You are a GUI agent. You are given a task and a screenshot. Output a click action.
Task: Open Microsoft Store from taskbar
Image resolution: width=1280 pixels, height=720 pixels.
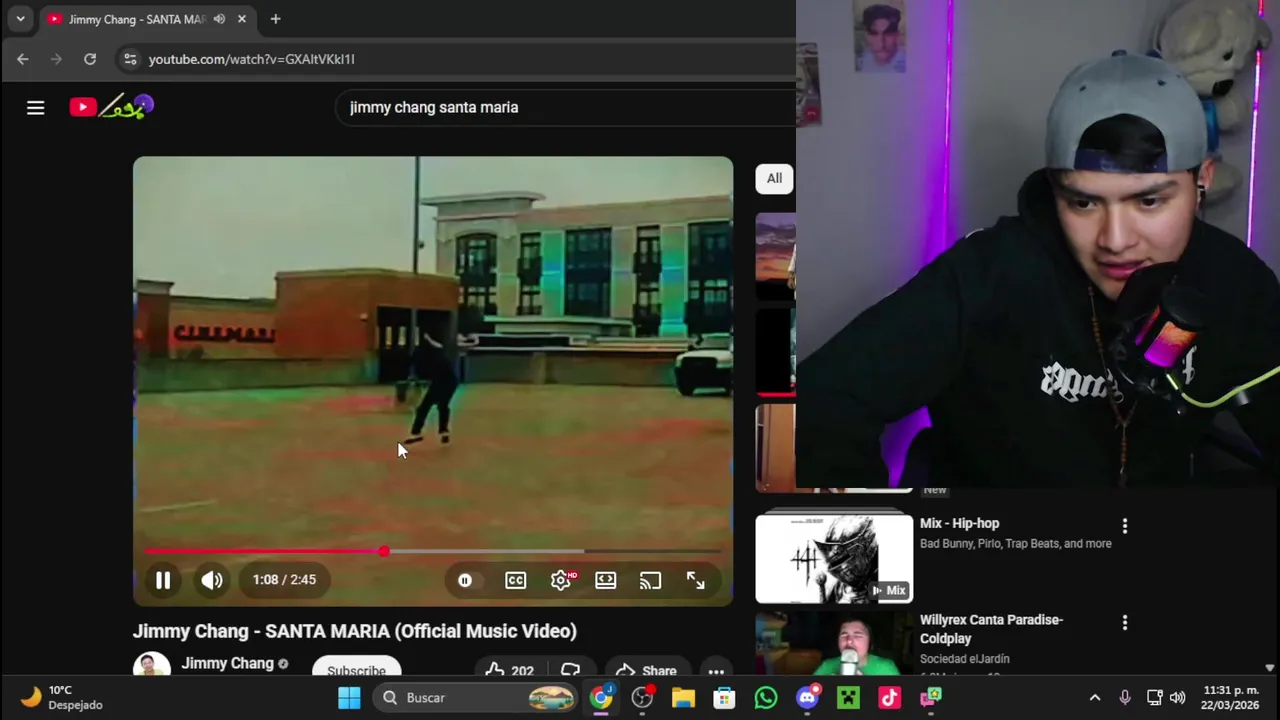(x=724, y=698)
